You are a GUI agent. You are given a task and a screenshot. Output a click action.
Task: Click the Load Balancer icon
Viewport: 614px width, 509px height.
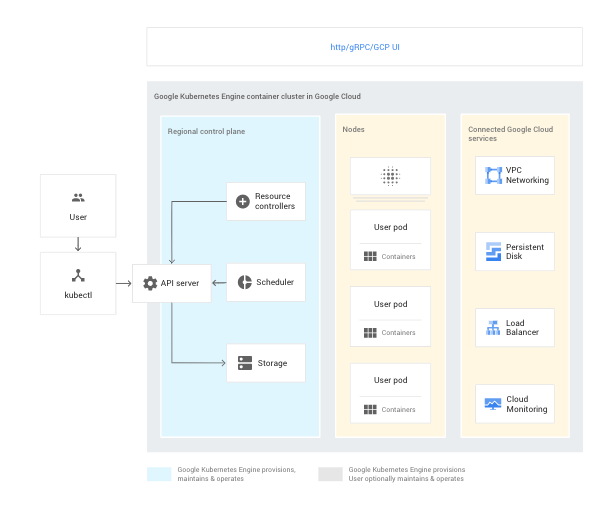point(493,328)
